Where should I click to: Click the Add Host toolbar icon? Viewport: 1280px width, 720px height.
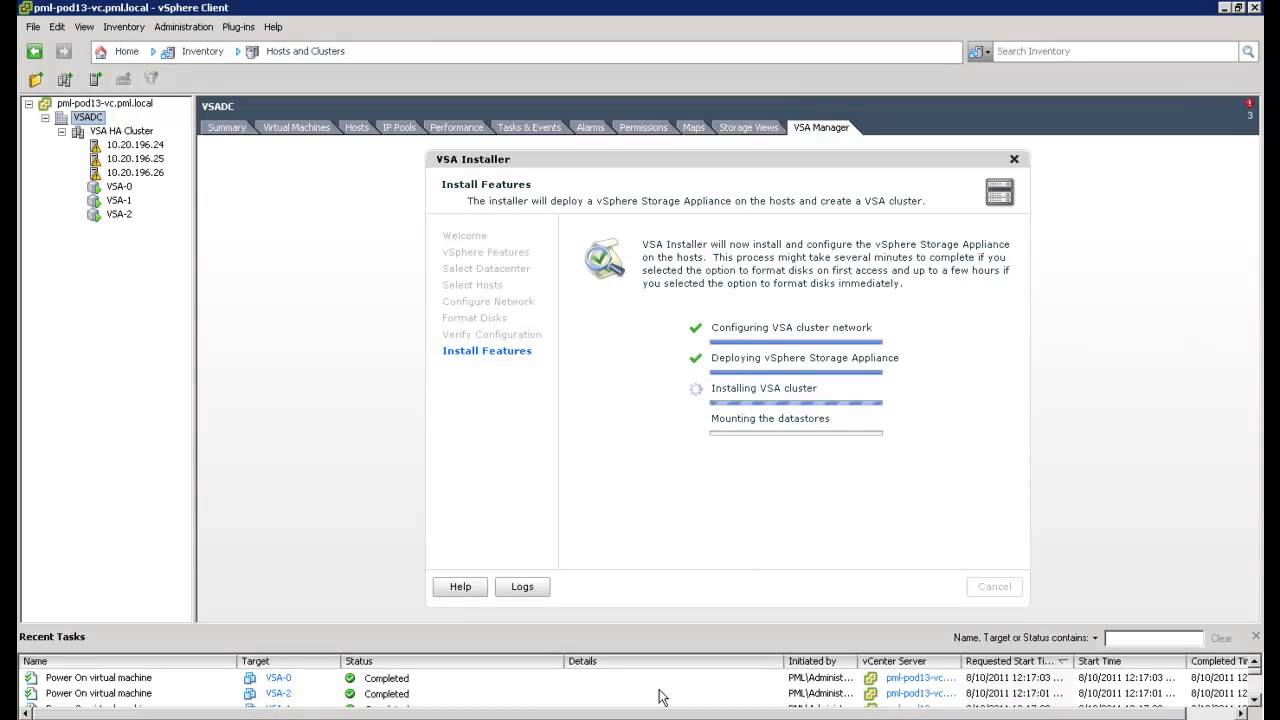tap(95, 79)
